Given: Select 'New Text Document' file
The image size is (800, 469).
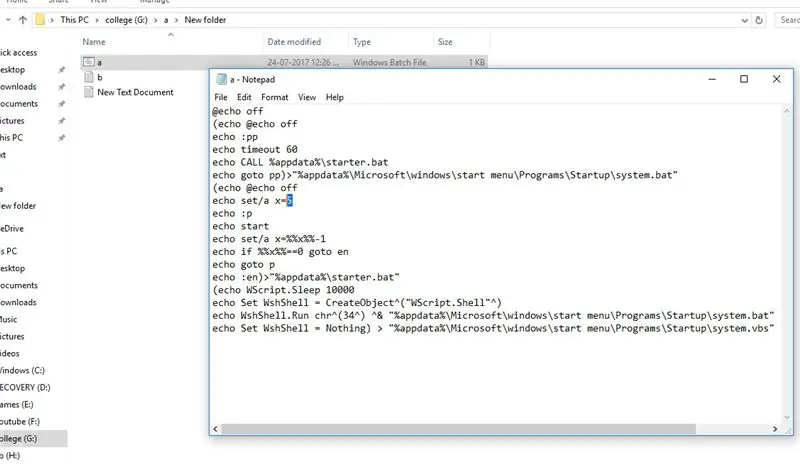Looking at the screenshot, I should (135, 92).
